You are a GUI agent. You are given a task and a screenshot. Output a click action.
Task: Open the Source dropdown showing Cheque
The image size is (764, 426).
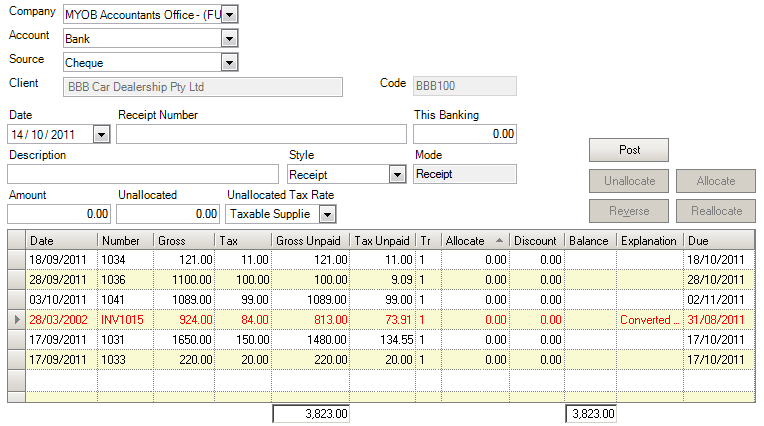(229, 63)
